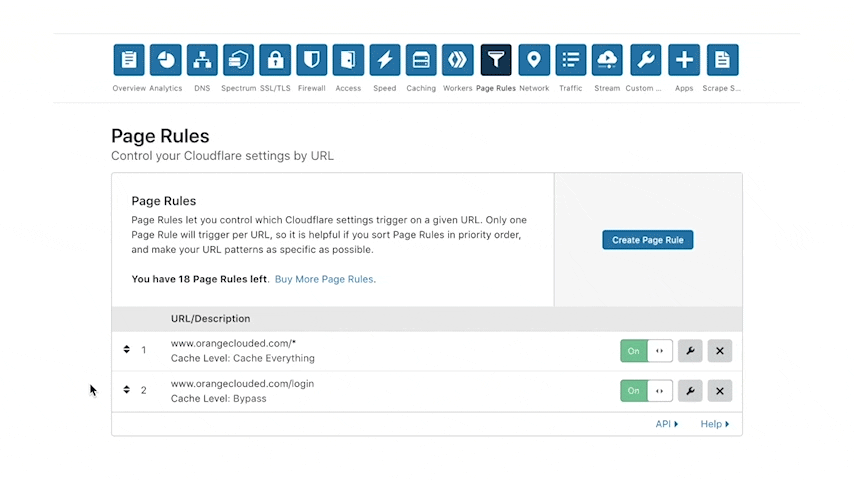Delete the www.orangeclouded.com/login page rule

(x=719, y=391)
